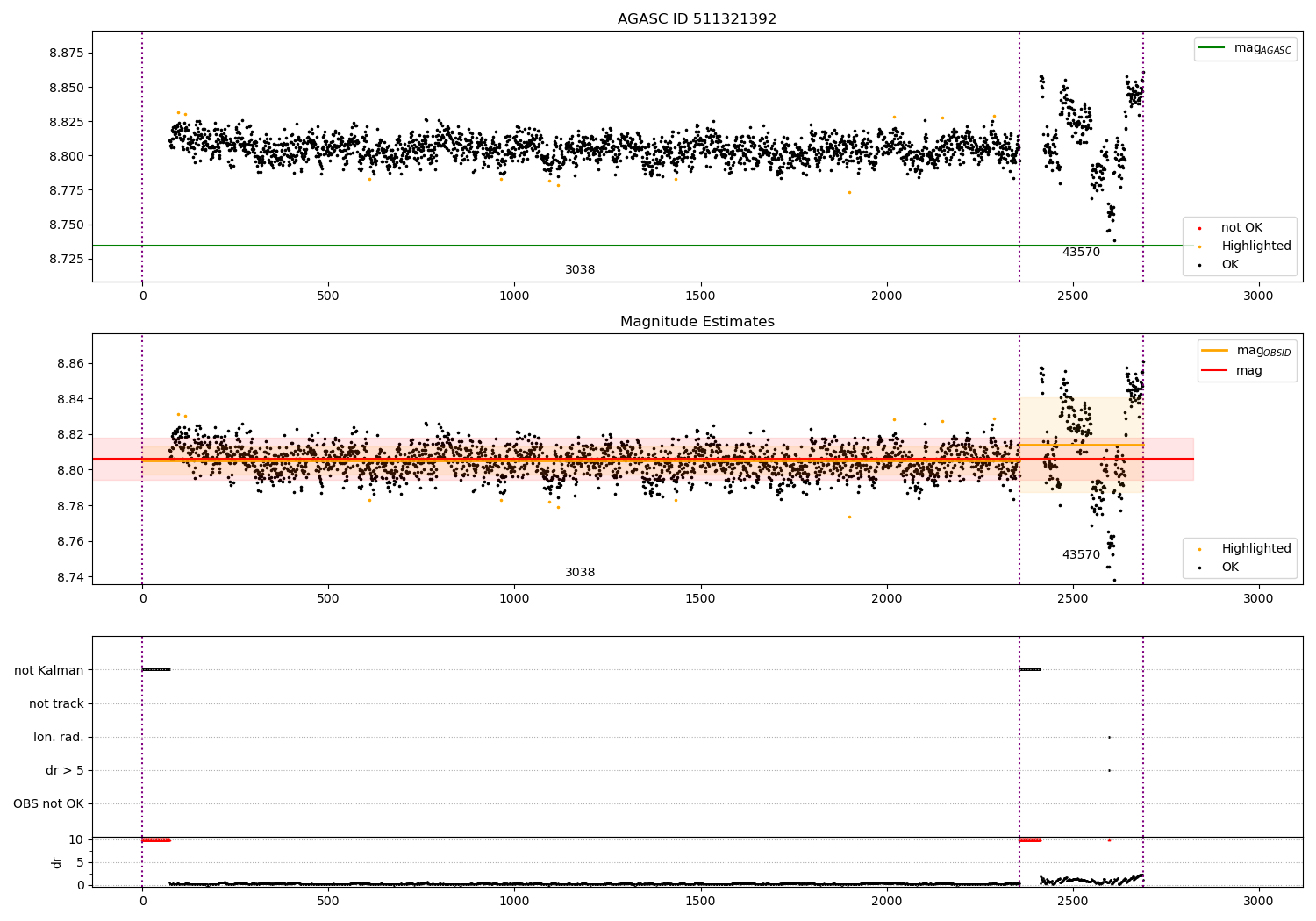Click the 8.80 y-axis tick label

tap(70, 470)
